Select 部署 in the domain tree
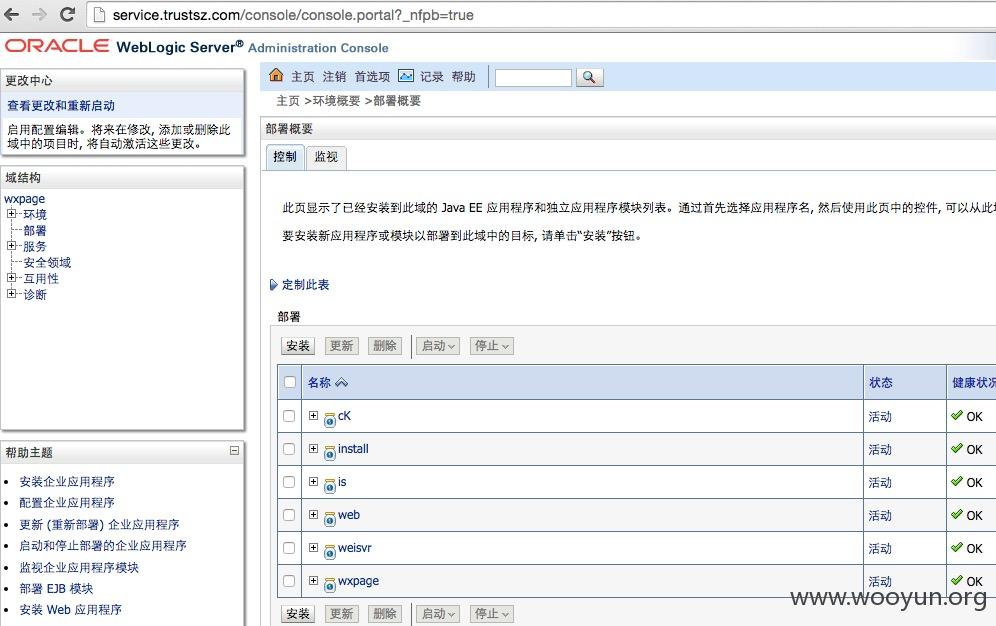 tap(35, 230)
